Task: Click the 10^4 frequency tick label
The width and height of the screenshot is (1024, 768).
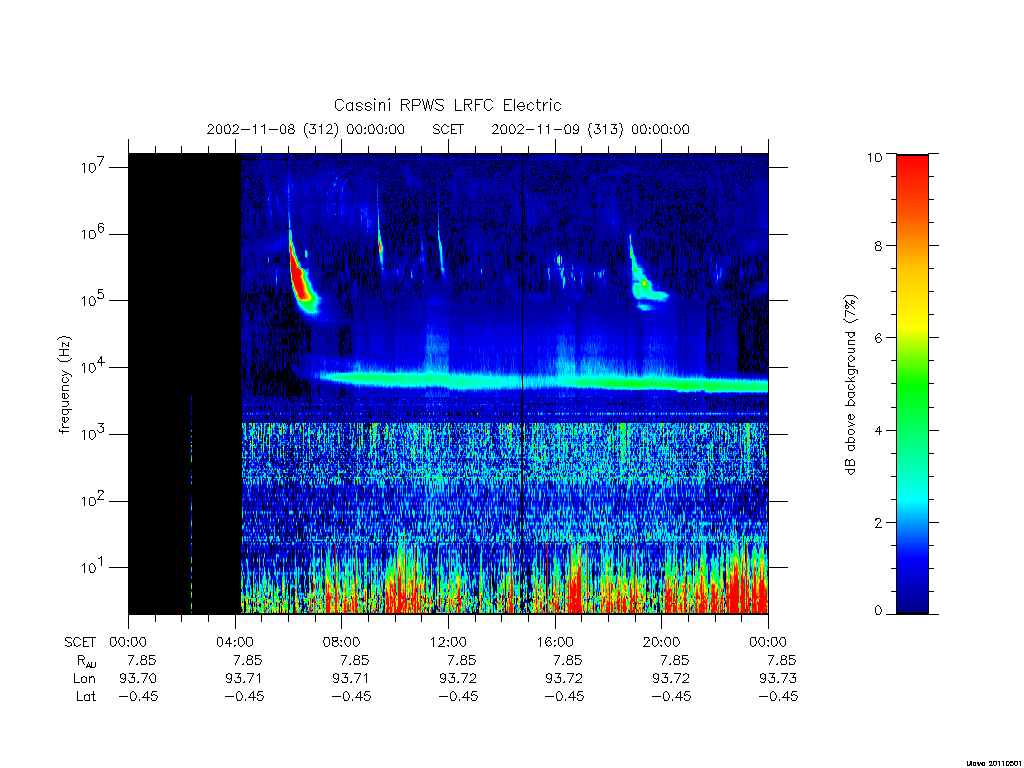Action: click(94, 367)
